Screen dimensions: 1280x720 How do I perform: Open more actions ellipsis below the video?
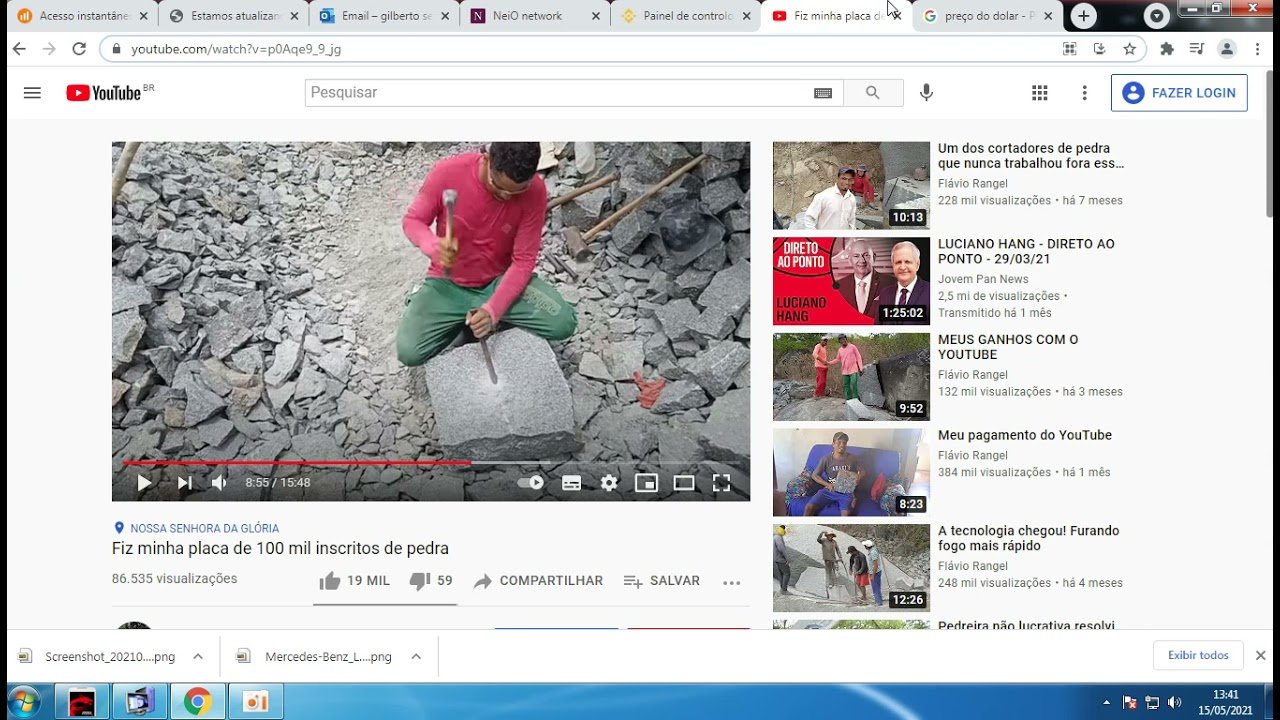pyautogui.click(x=732, y=582)
